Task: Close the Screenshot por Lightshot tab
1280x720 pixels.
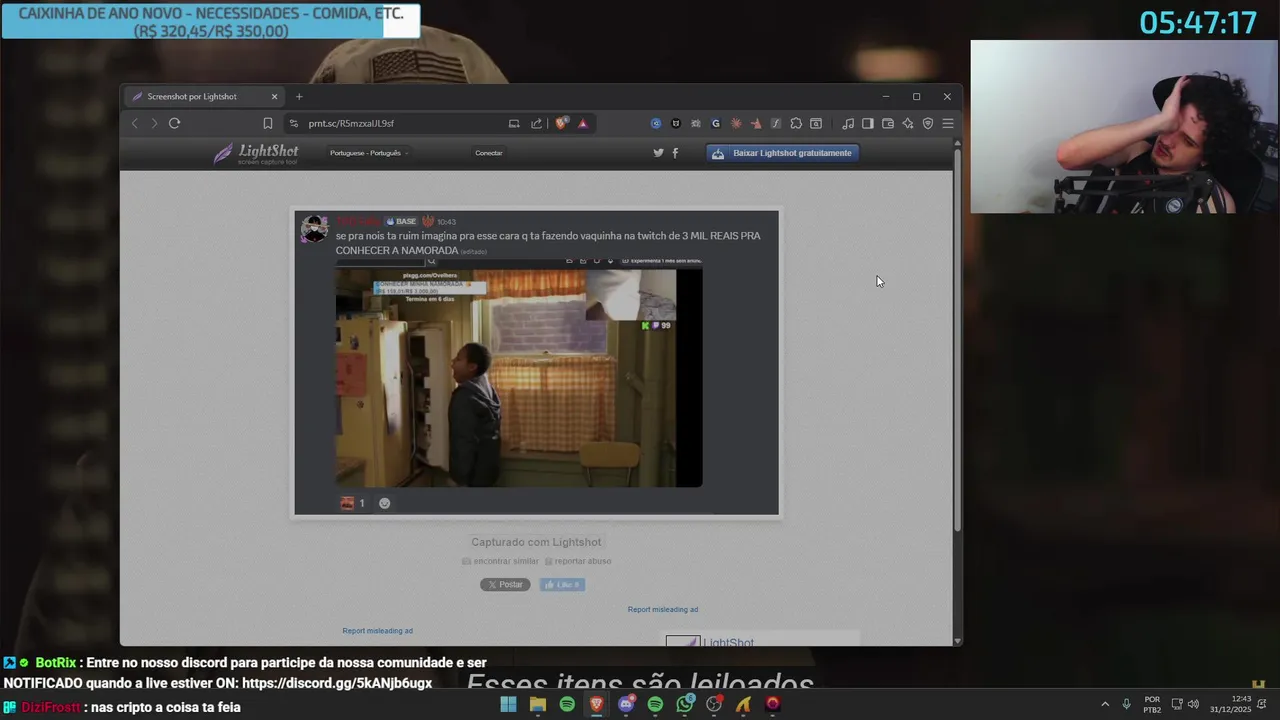Action: pyautogui.click(x=274, y=96)
